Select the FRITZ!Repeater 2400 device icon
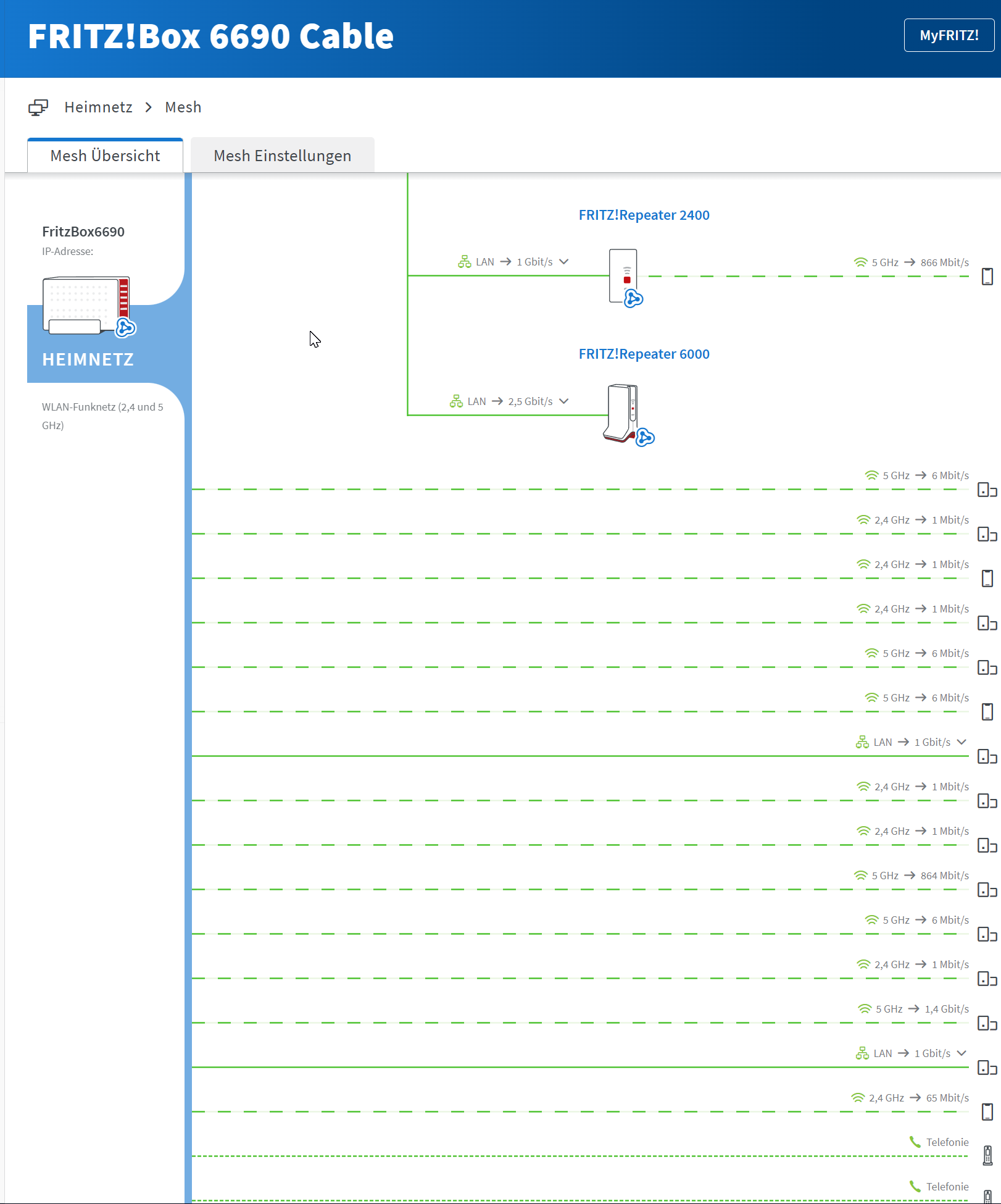 coord(623,276)
